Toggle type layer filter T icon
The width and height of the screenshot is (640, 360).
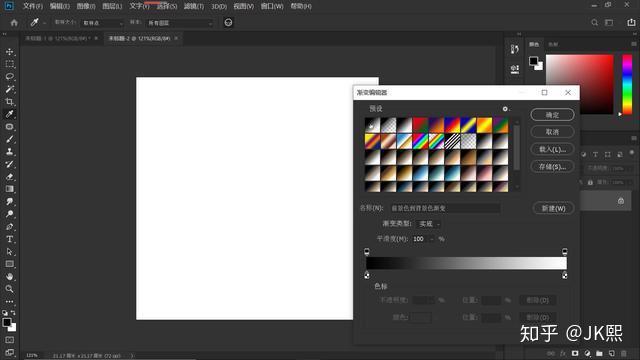point(596,154)
